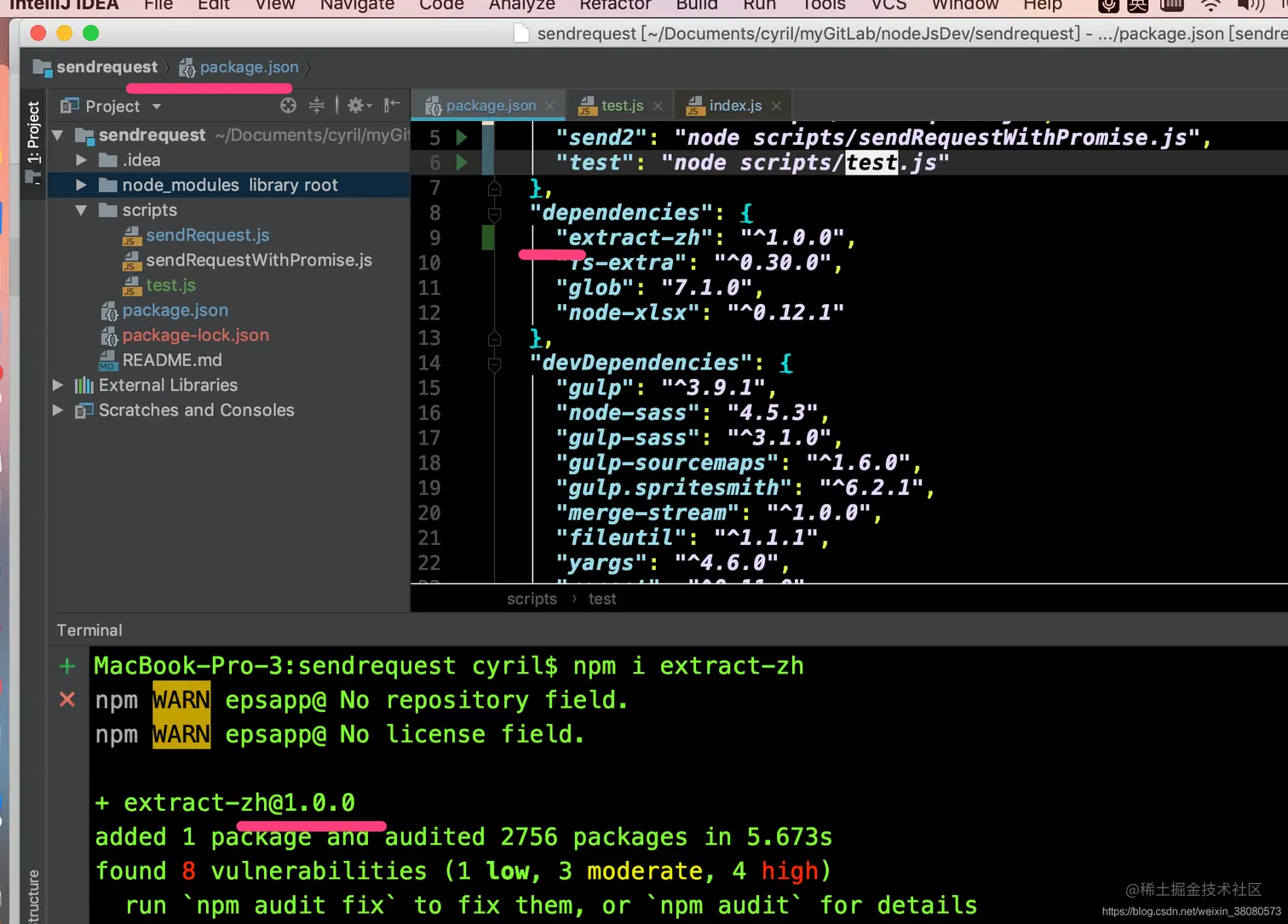Click line 21 "fileutil" entry

693,538
